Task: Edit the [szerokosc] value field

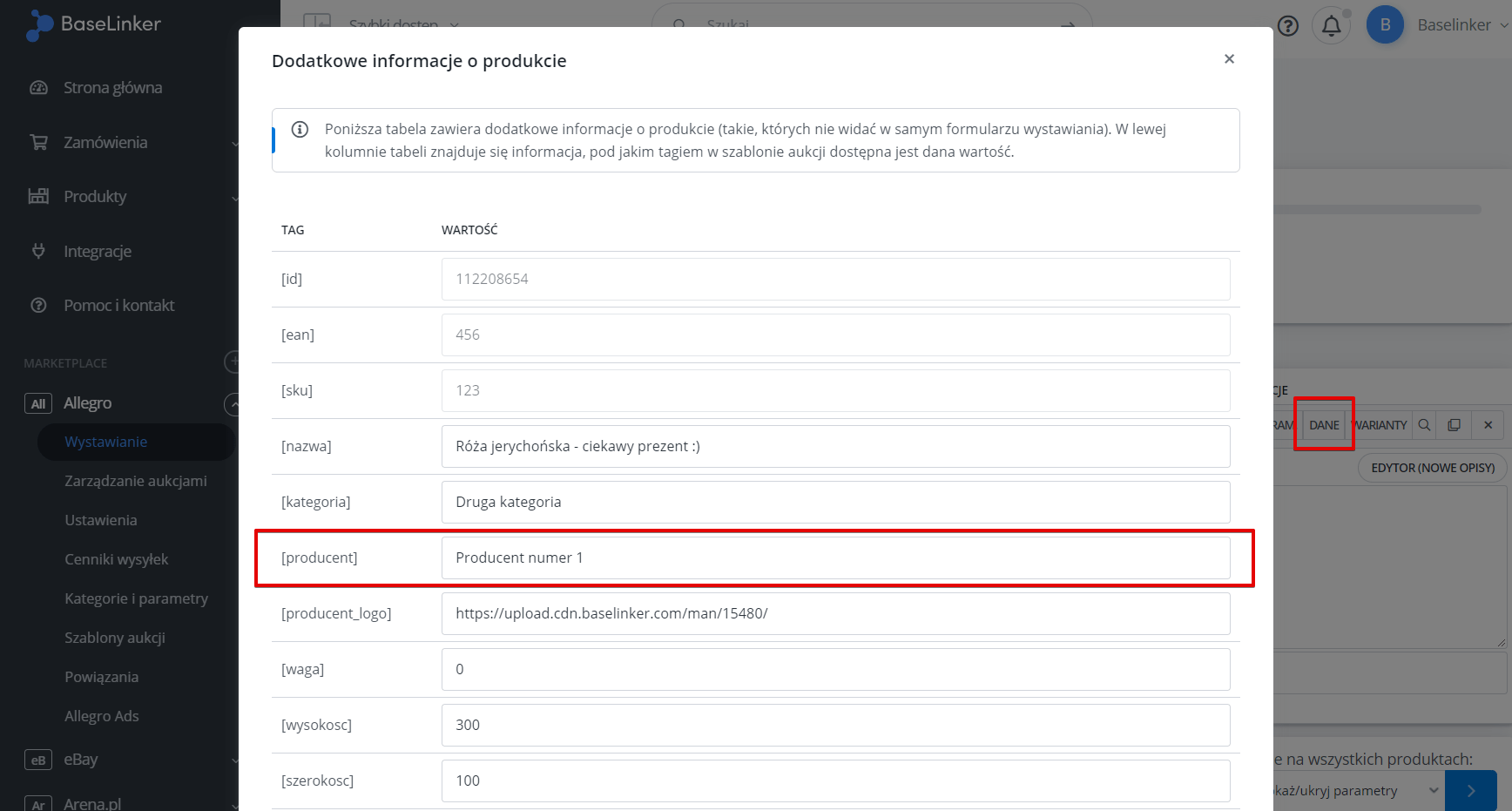Action: click(x=835, y=781)
